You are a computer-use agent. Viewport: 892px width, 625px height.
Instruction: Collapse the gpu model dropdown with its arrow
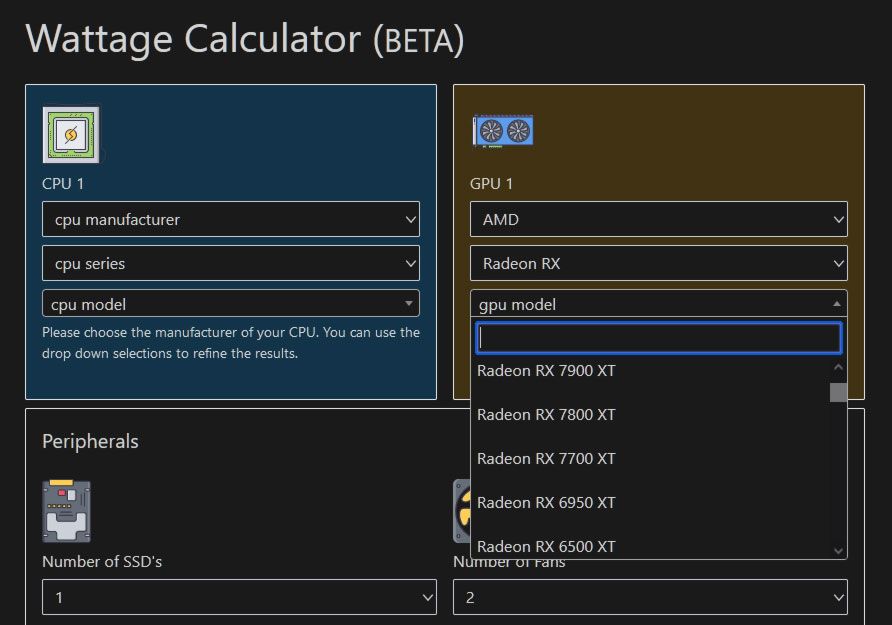point(837,304)
